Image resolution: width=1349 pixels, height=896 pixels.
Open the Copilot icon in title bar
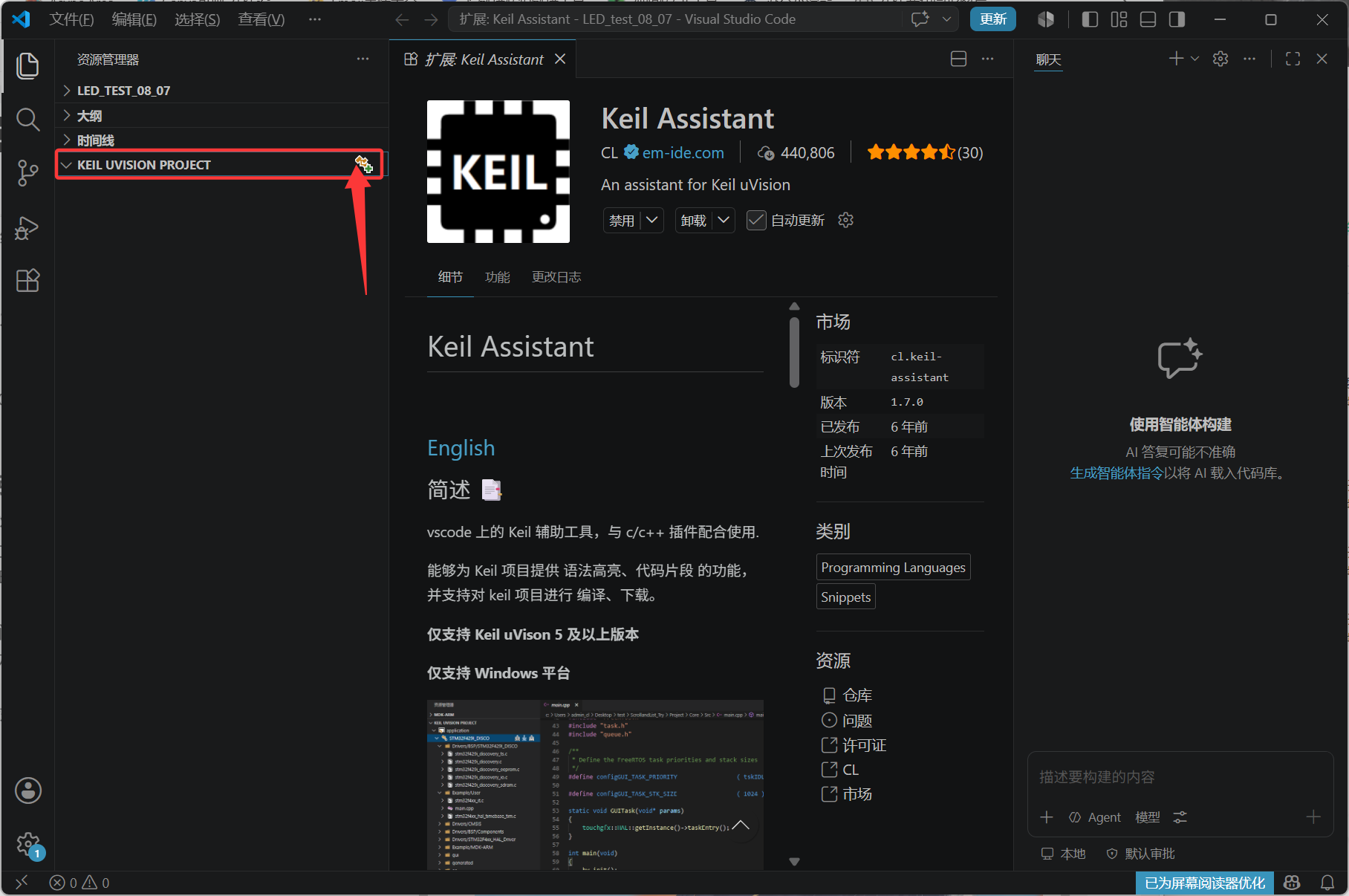click(x=1046, y=19)
